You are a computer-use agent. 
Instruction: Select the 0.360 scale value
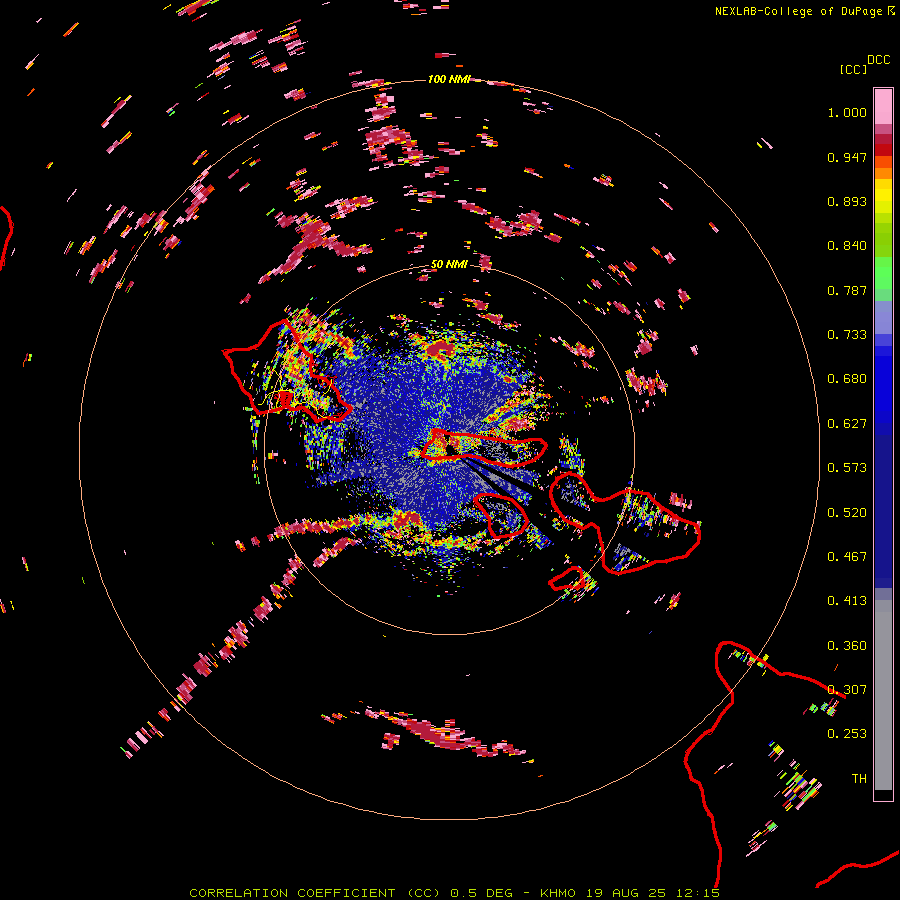click(x=847, y=646)
